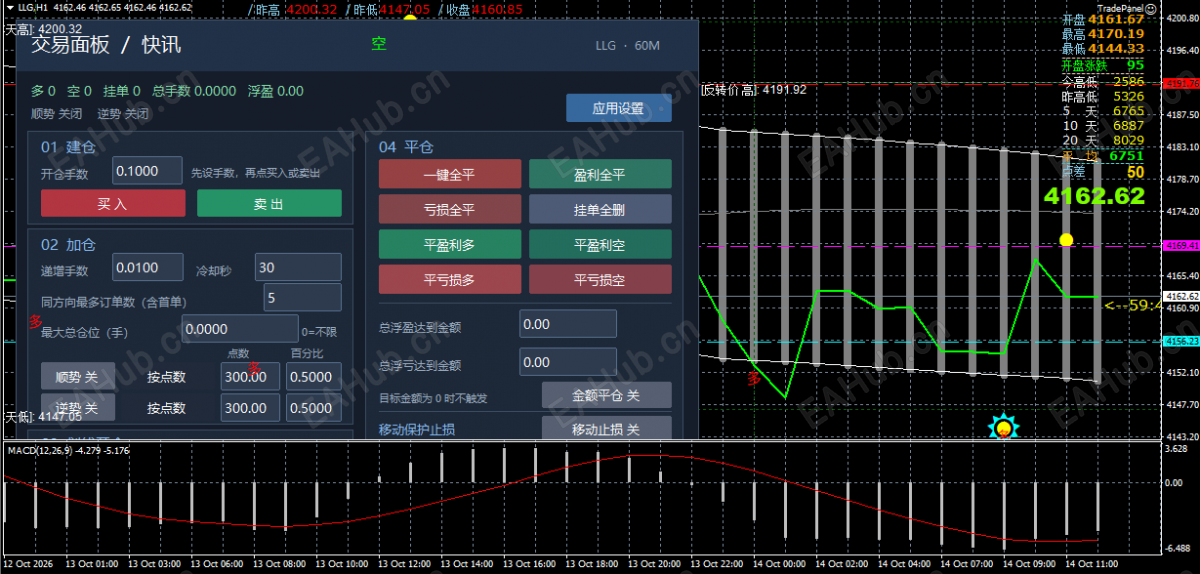Click the MACD(12,26,9) indicator label
Image resolution: width=1200 pixels, height=574 pixels.
point(69,451)
